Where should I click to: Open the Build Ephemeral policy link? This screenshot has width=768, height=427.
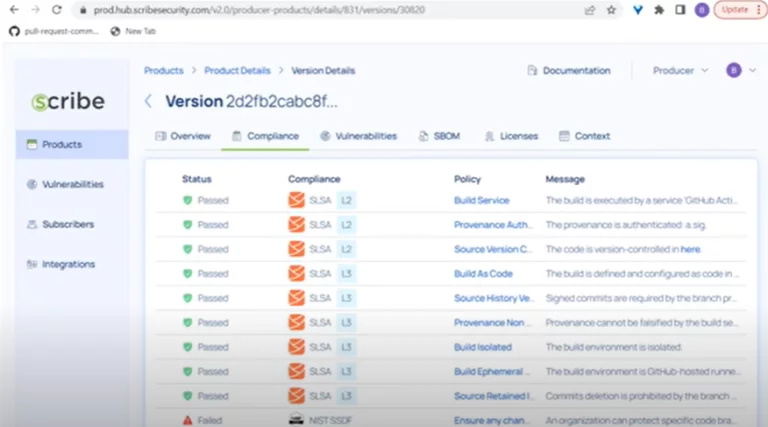coord(492,372)
